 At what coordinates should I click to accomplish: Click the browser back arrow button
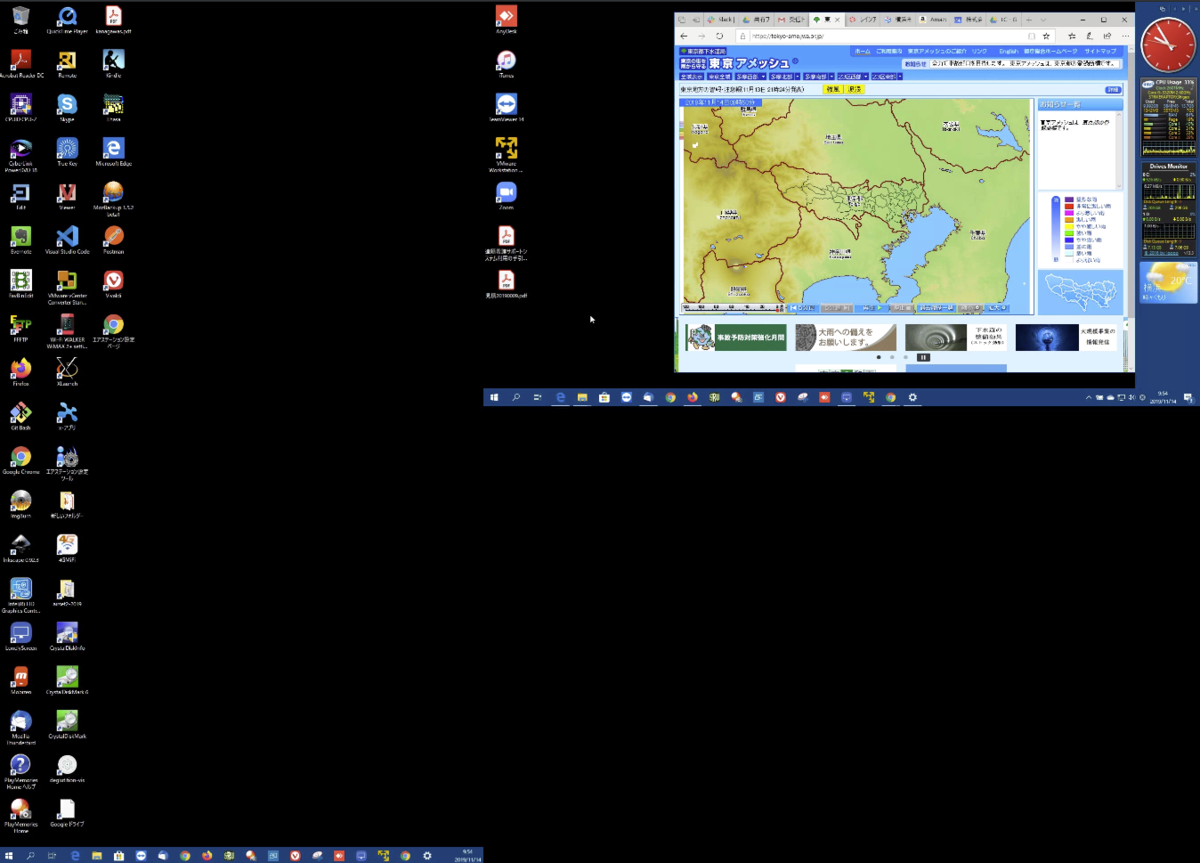point(683,36)
